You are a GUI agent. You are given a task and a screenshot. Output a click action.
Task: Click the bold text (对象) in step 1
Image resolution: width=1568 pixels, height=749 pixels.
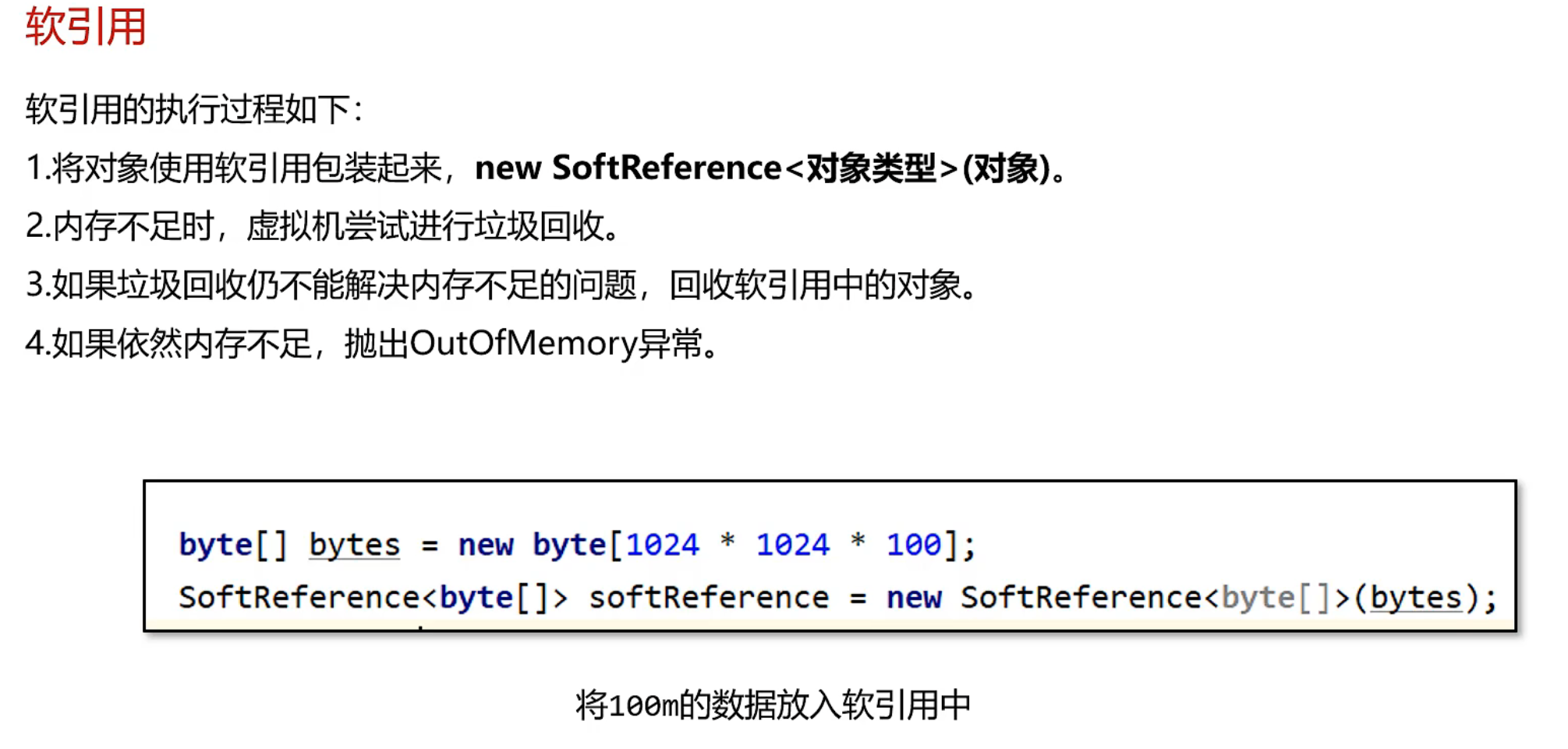pyautogui.click(x=1007, y=168)
